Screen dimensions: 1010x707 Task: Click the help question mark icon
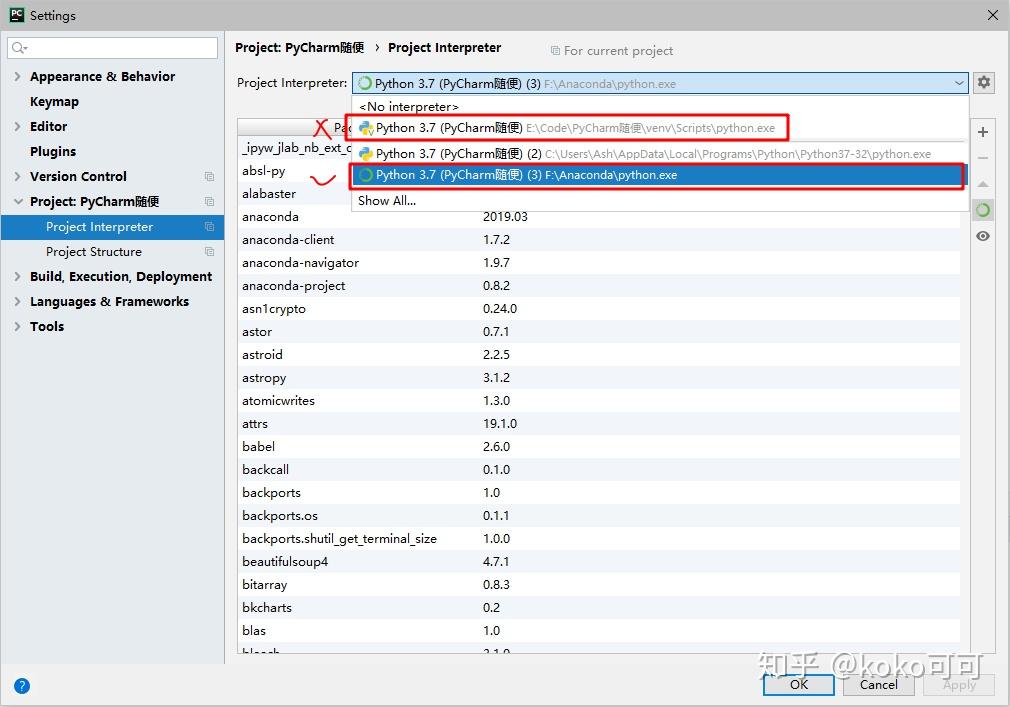tap(21, 686)
